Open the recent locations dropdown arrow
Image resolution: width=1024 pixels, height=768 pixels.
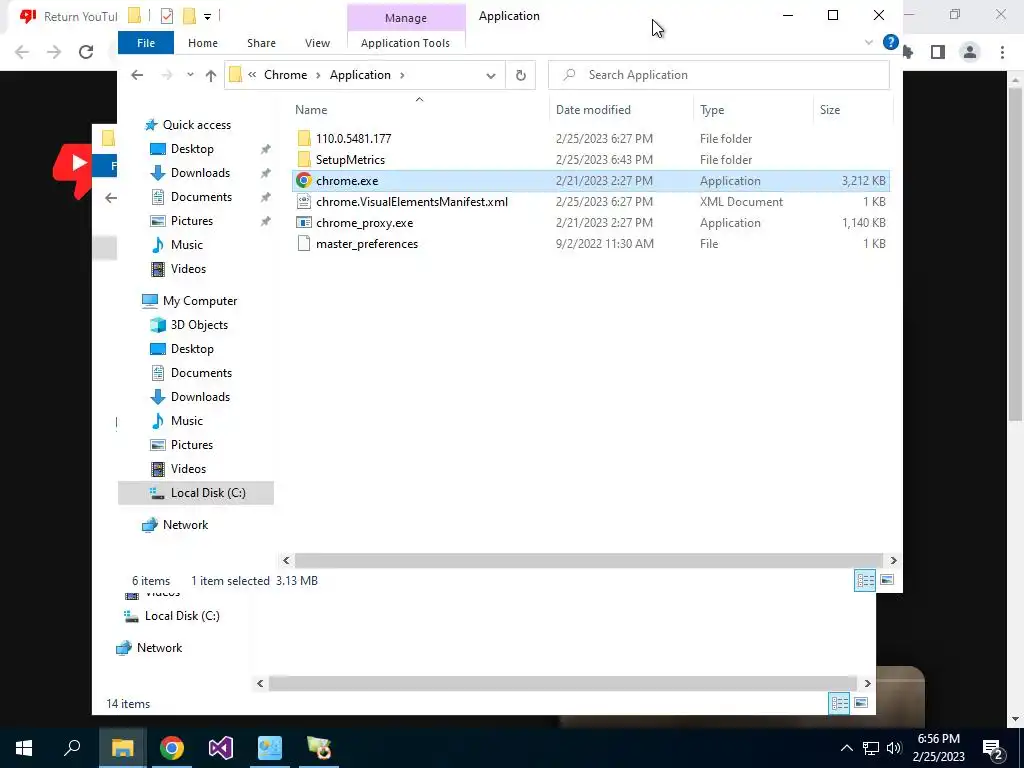coord(190,75)
